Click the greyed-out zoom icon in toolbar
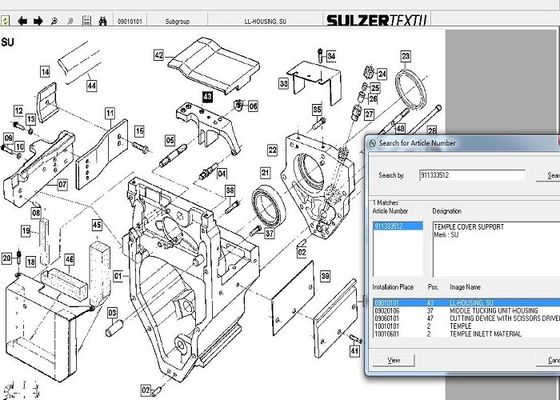Screen dimensions: 560x400 click(x=70, y=21)
